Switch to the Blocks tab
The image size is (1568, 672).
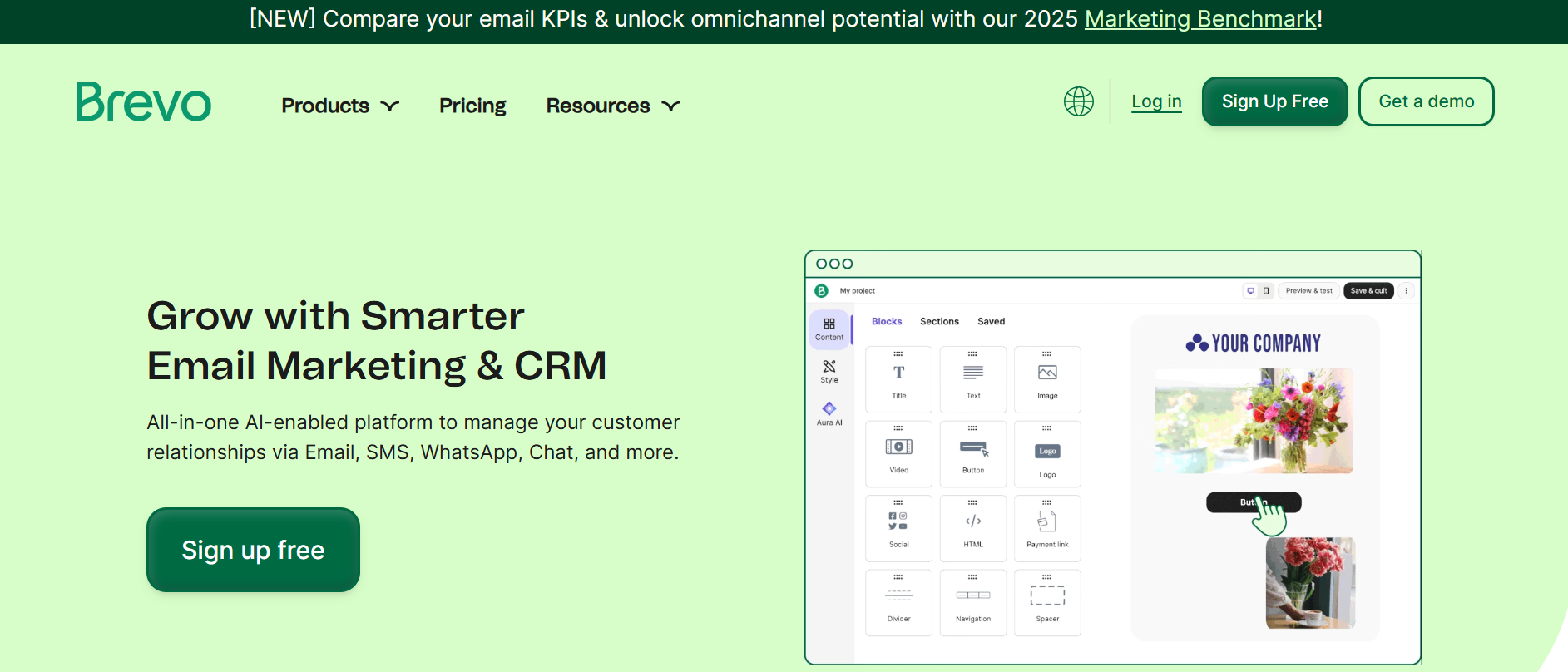887,321
